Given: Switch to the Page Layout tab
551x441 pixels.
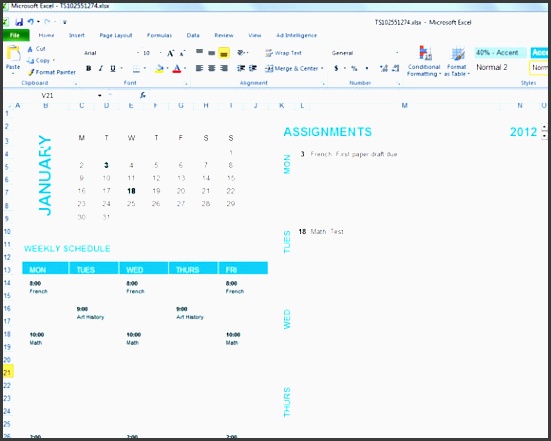Looking at the screenshot, I should point(116,35).
